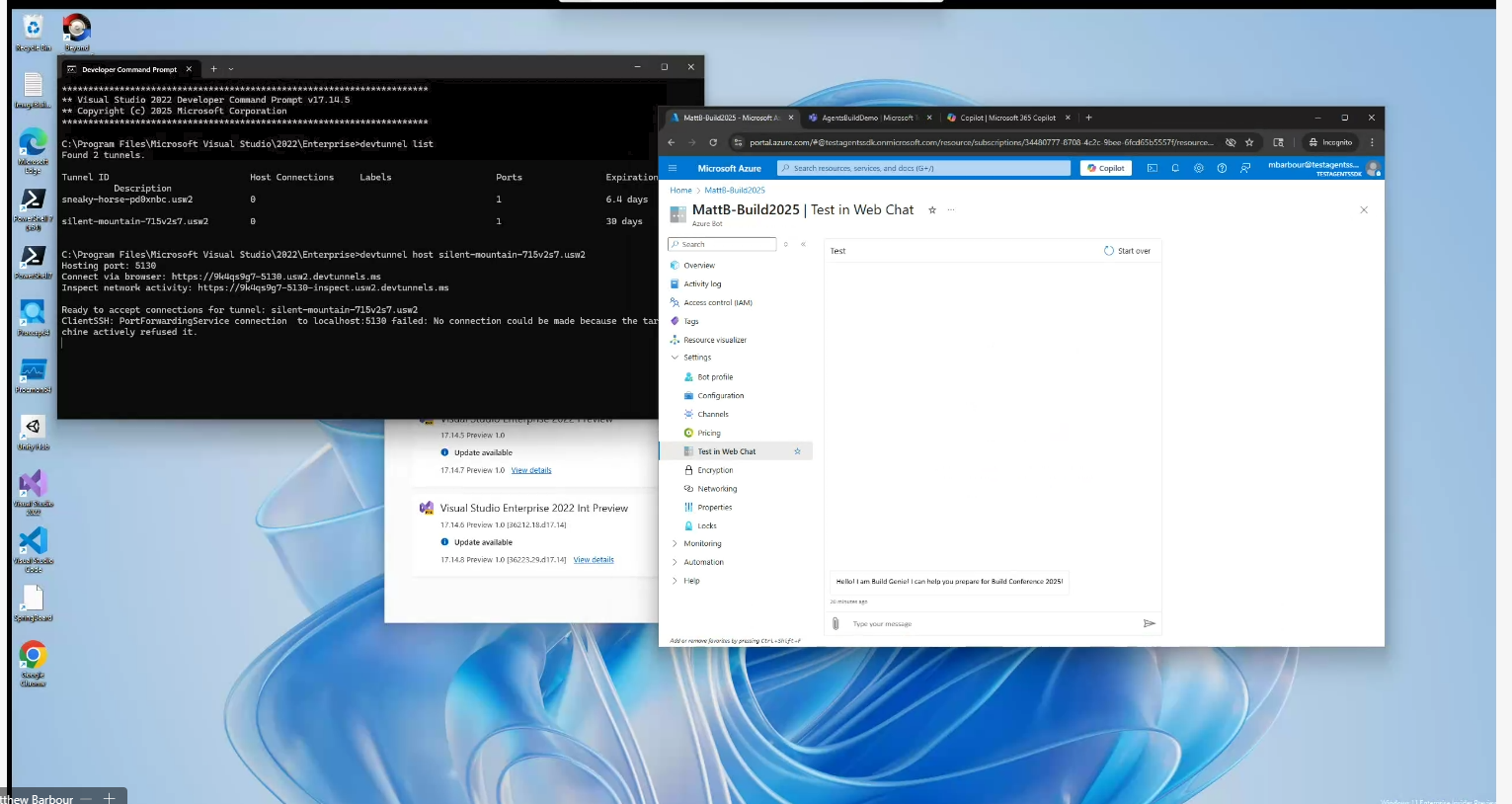Focus the resource menu Search field

722,244
